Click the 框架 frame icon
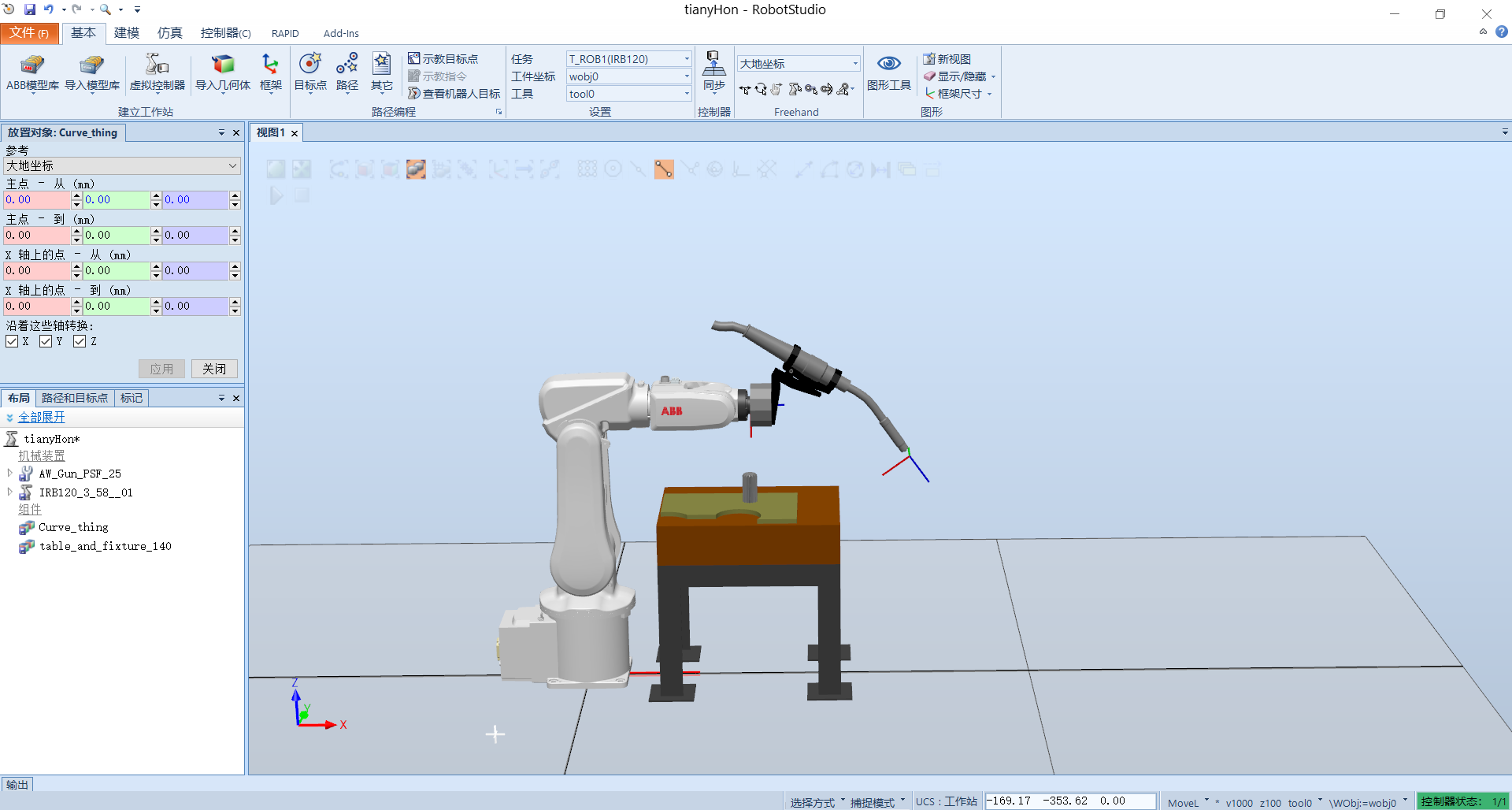This screenshot has width=1512, height=810. click(x=271, y=73)
